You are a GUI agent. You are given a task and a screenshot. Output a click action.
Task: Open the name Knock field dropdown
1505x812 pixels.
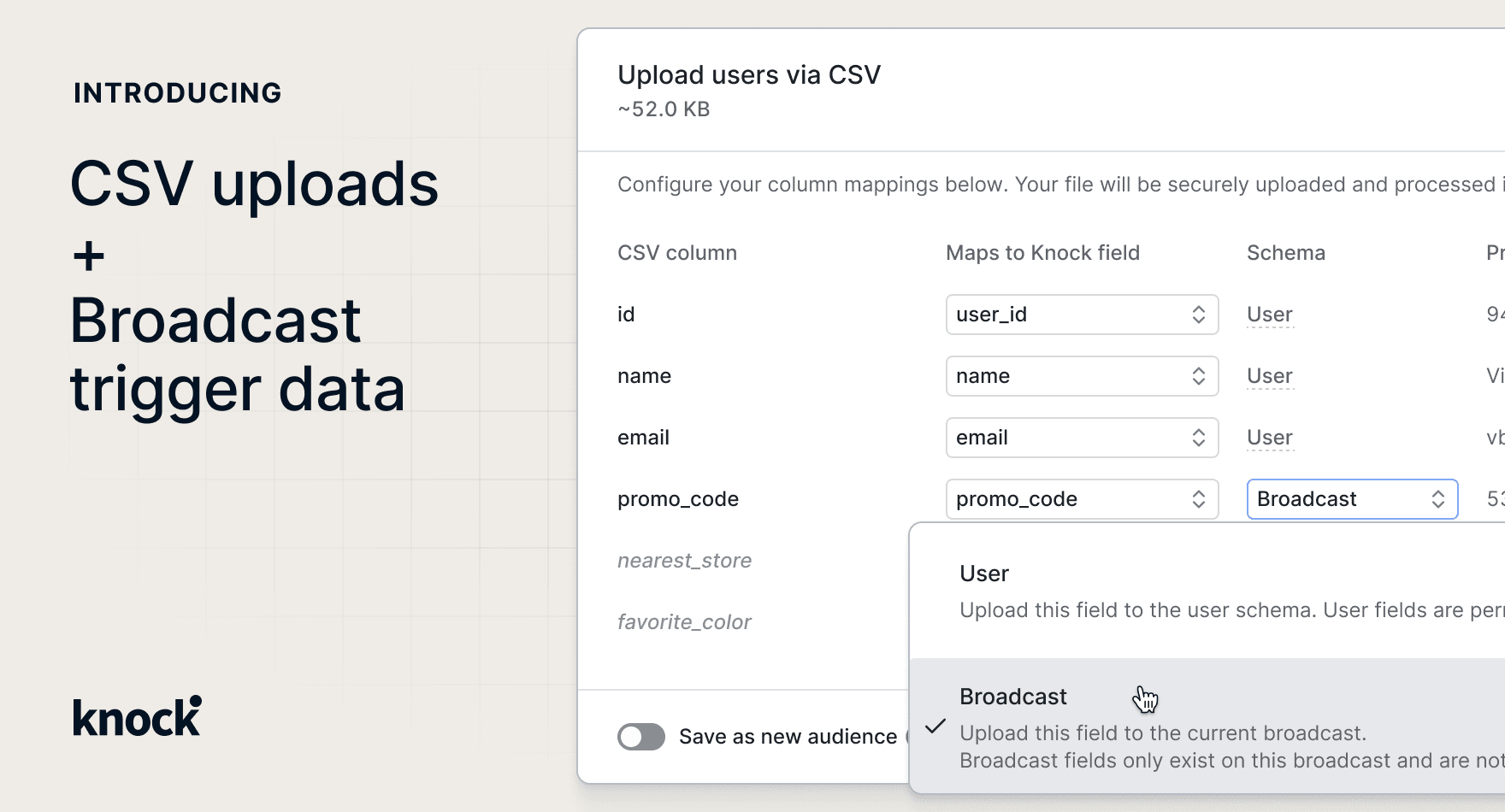pyautogui.click(x=1081, y=376)
